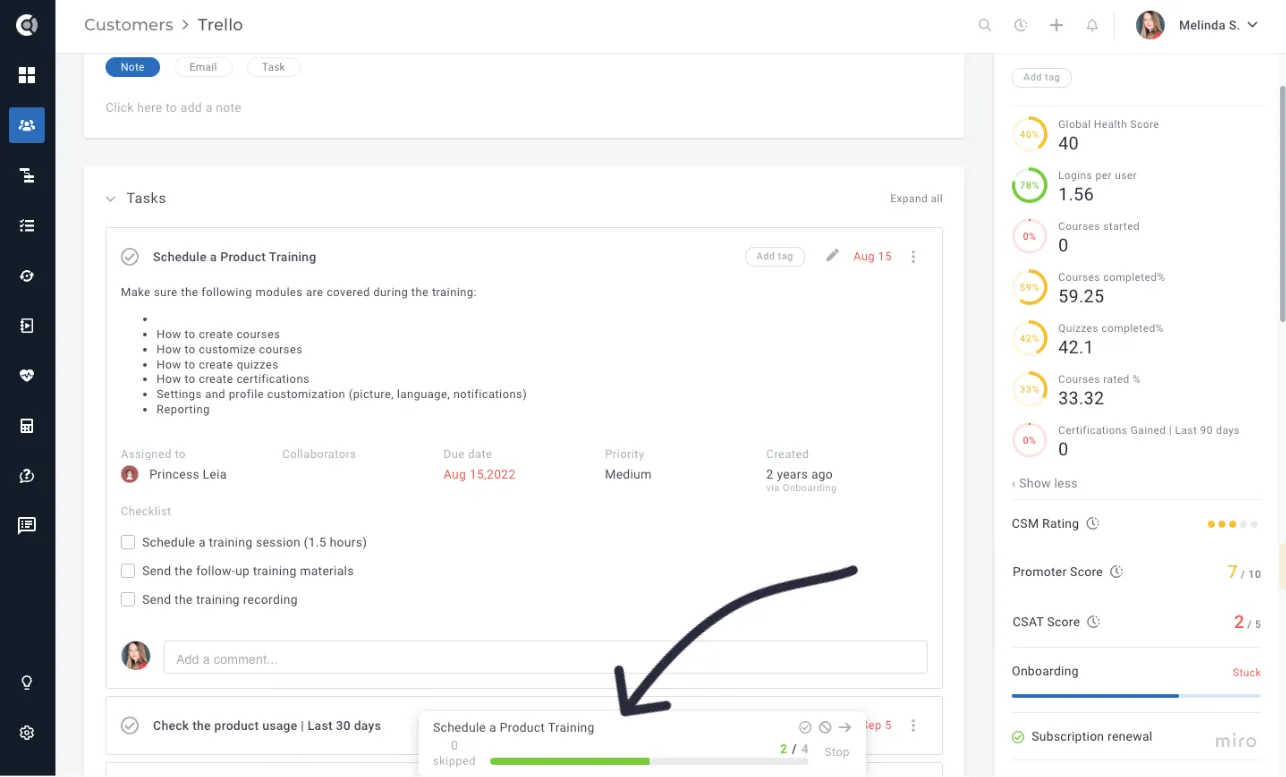The image size is (1286, 777).
Task: Click the Onboarding progress bar
Action: click(1136, 695)
